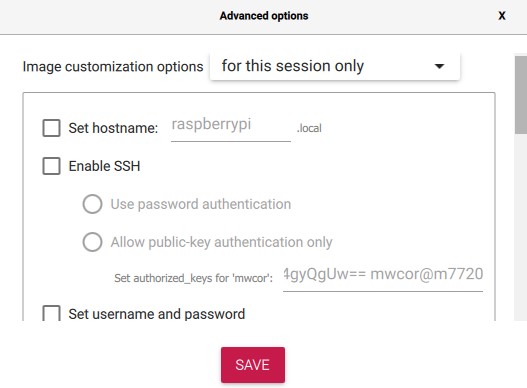527x388 pixels.
Task: Tick the Set hostname checkbox
Action: click(51, 128)
